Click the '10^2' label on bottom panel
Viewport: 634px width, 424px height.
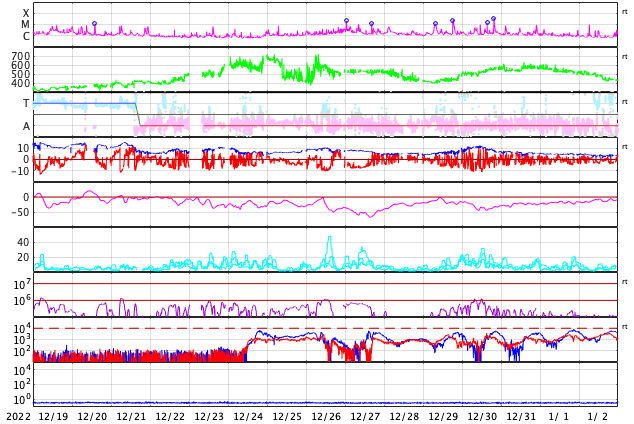pyautogui.click(x=22, y=384)
